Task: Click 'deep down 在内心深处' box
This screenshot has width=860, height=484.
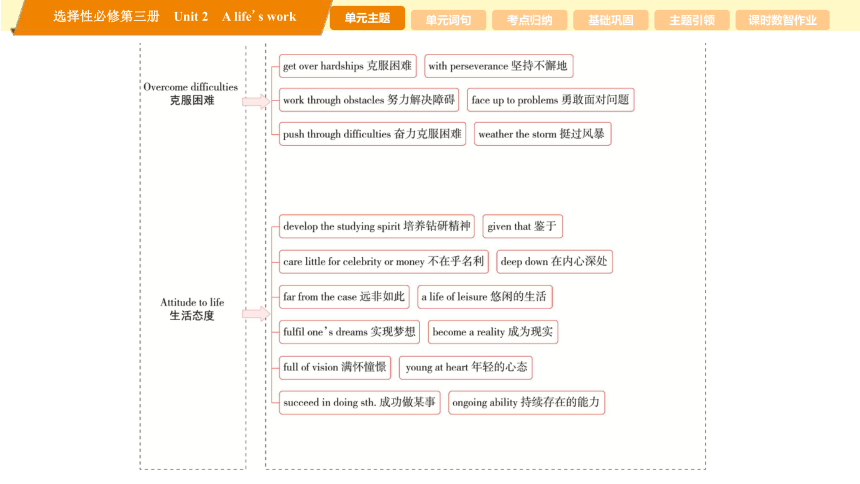Action: (555, 262)
